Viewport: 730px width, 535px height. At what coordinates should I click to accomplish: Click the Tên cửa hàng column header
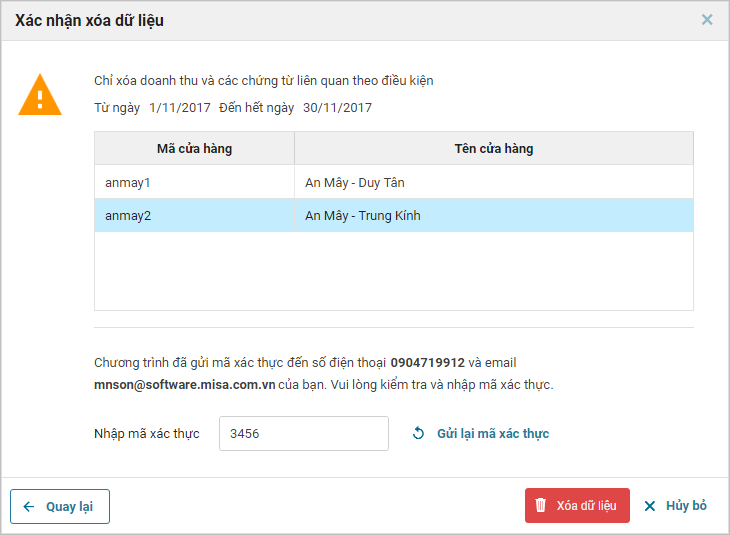coord(493,149)
